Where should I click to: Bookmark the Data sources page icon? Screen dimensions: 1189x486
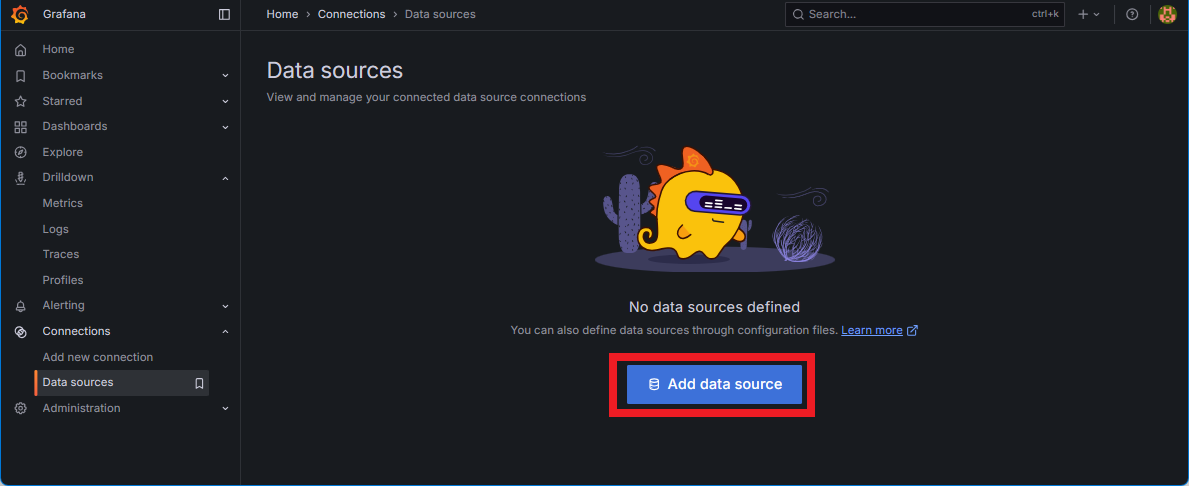(x=199, y=383)
